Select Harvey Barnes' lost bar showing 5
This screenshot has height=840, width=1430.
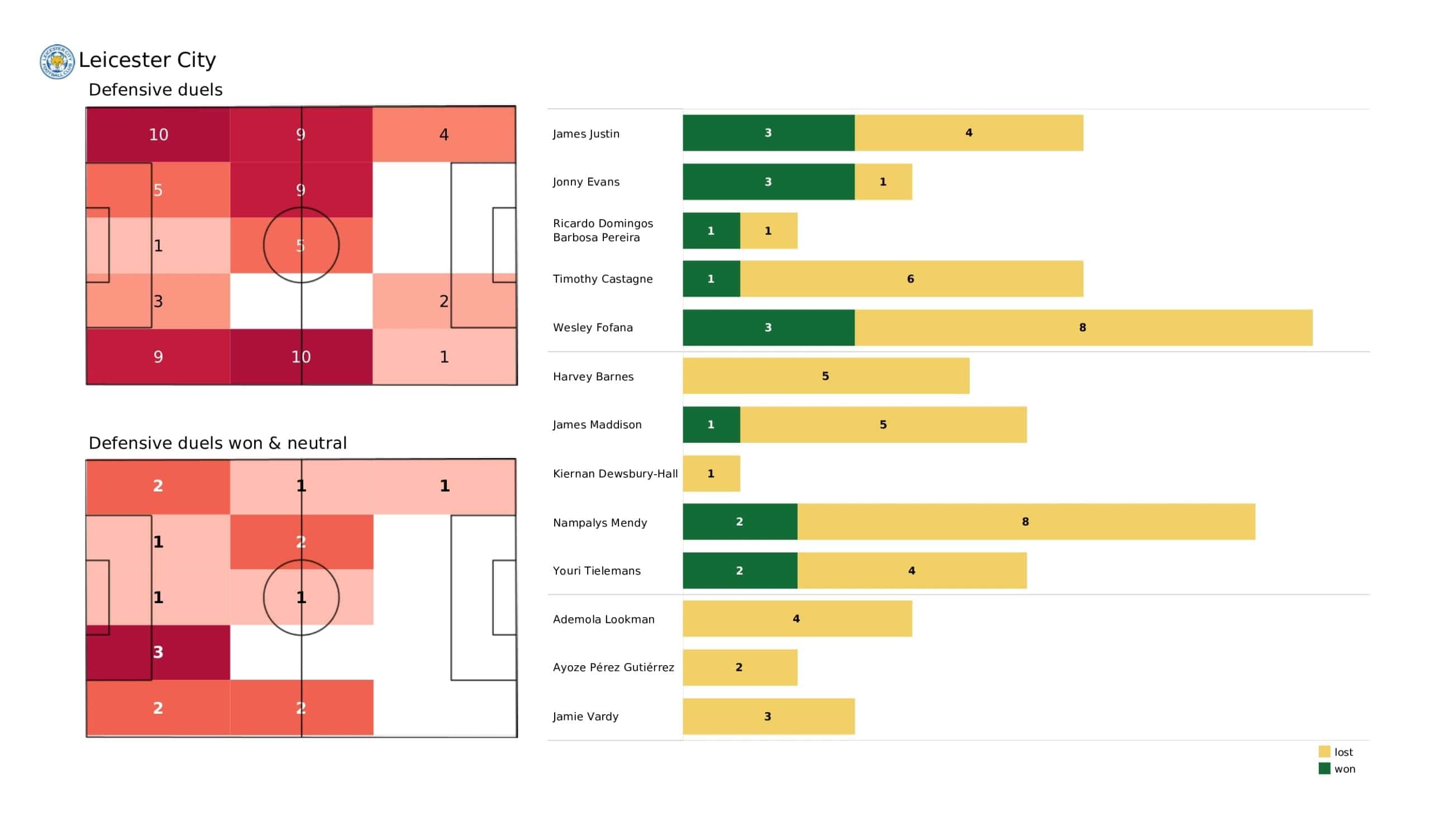pos(826,376)
